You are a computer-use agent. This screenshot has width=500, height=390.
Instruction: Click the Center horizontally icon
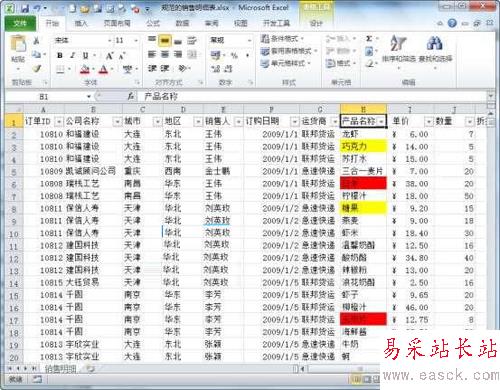tap(165, 54)
